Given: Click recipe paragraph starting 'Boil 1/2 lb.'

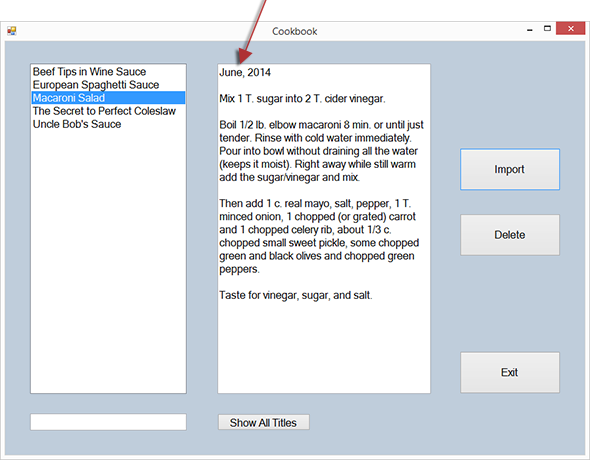Looking at the screenshot, I should (x=321, y=151).
